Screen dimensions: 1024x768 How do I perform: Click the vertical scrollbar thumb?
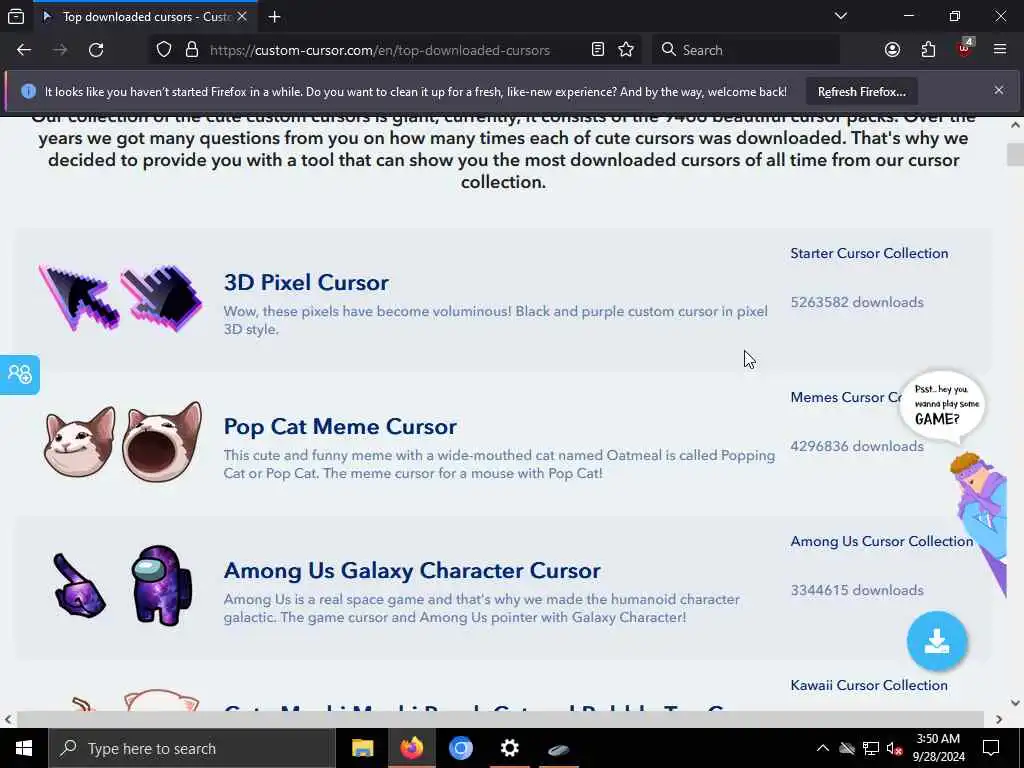(1016, 155)
